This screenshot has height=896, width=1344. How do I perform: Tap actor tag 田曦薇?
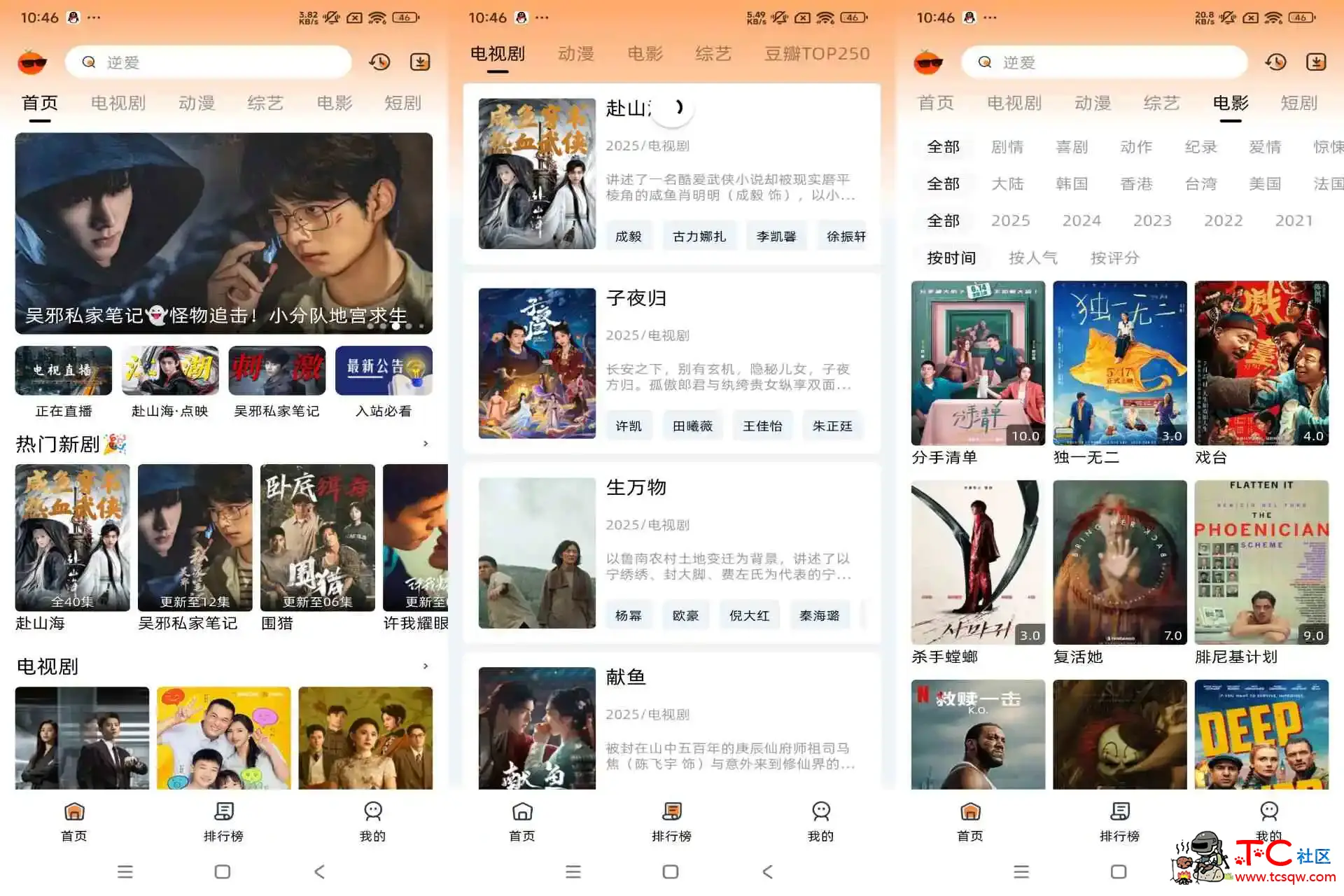(x=692, y=426)
